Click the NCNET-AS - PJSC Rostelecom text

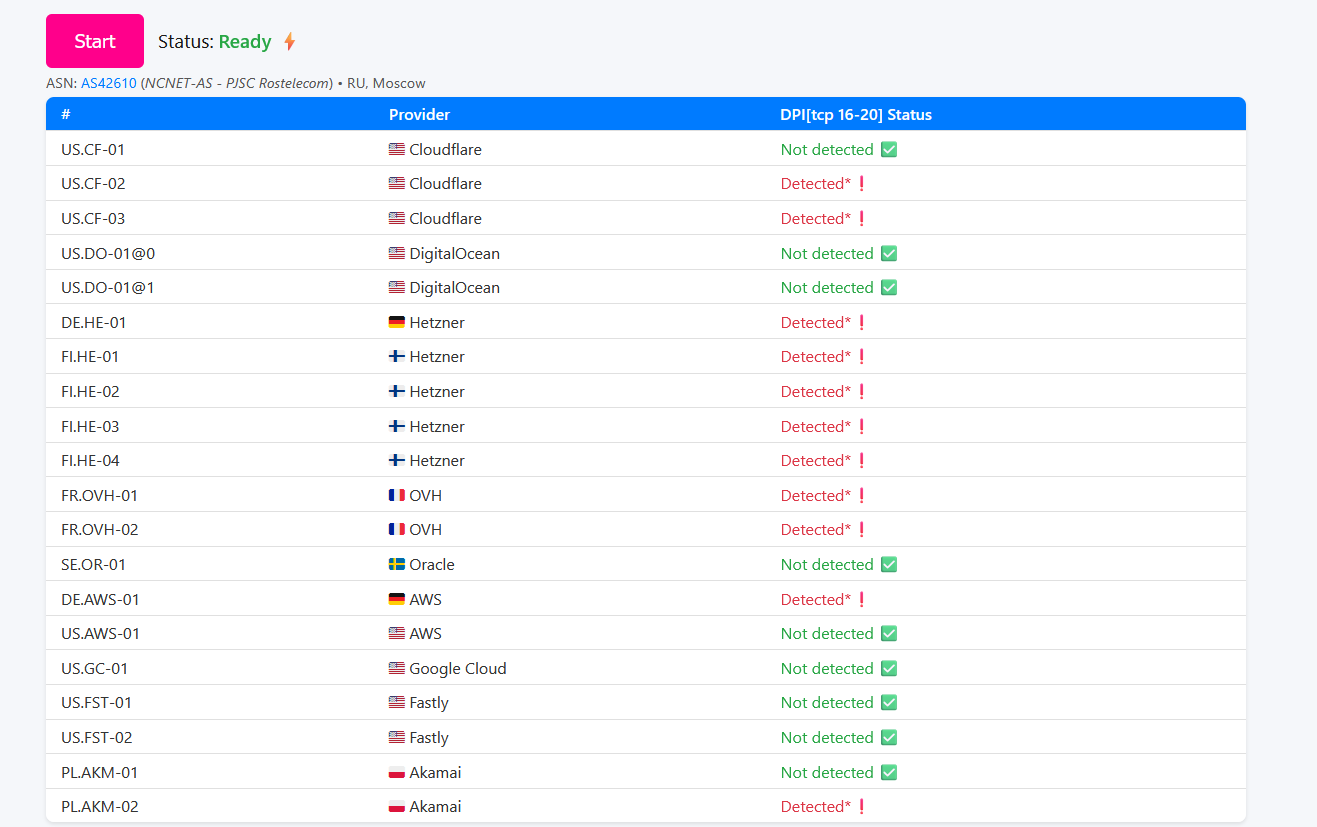pos(237,83)
